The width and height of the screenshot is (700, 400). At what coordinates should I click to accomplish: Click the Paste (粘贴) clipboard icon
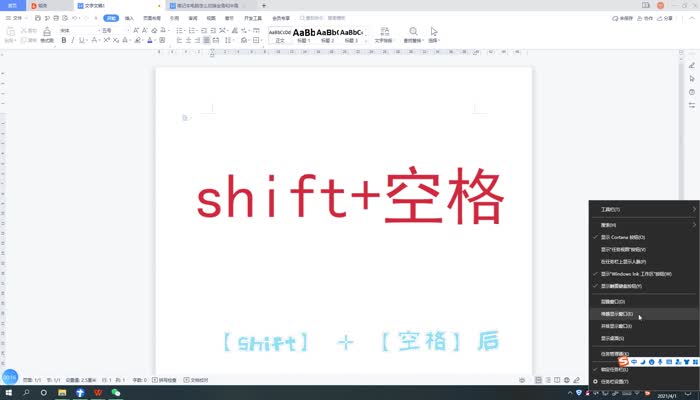(10, 34)
